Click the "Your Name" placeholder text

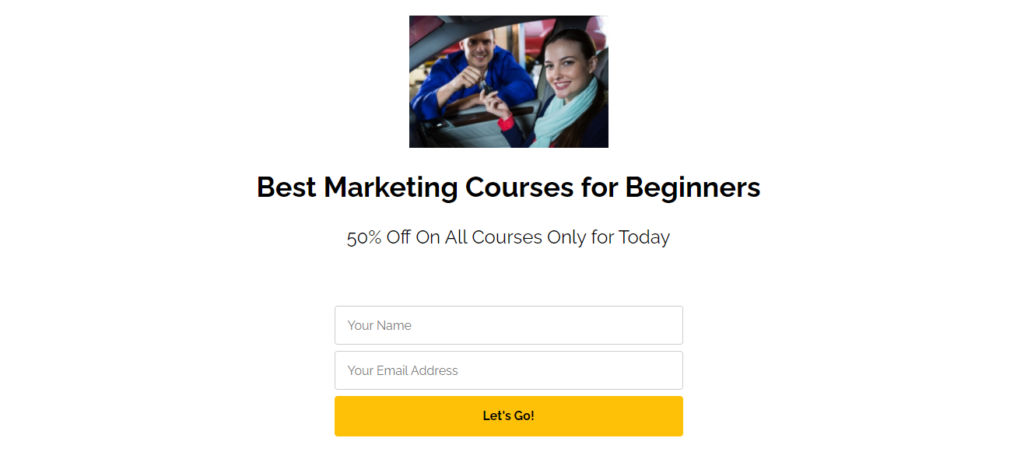point(379,325)
